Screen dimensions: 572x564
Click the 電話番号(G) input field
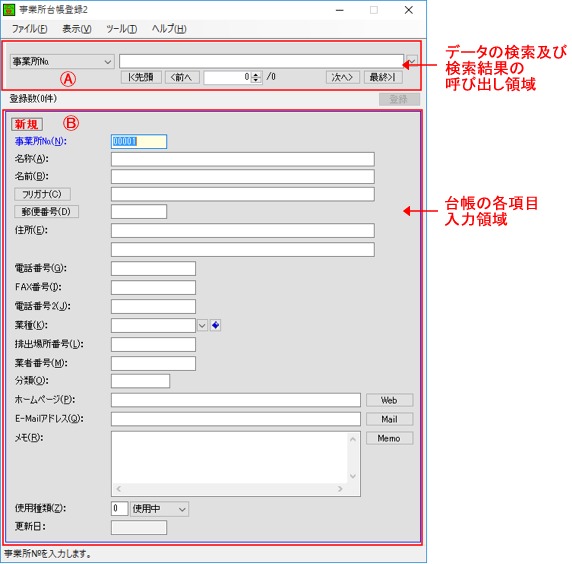pos(153,269)
